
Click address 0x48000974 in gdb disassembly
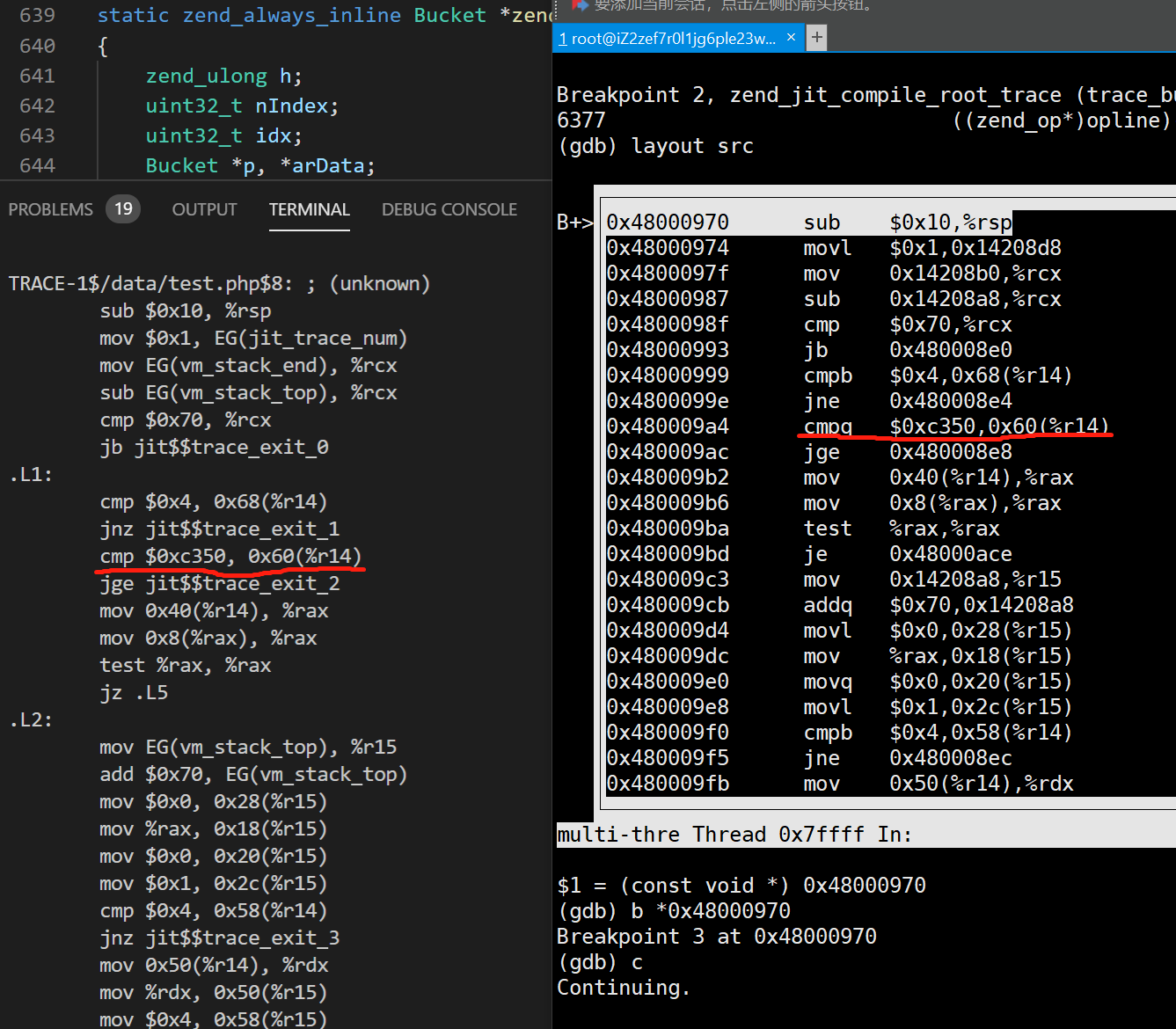coord(668,248)
